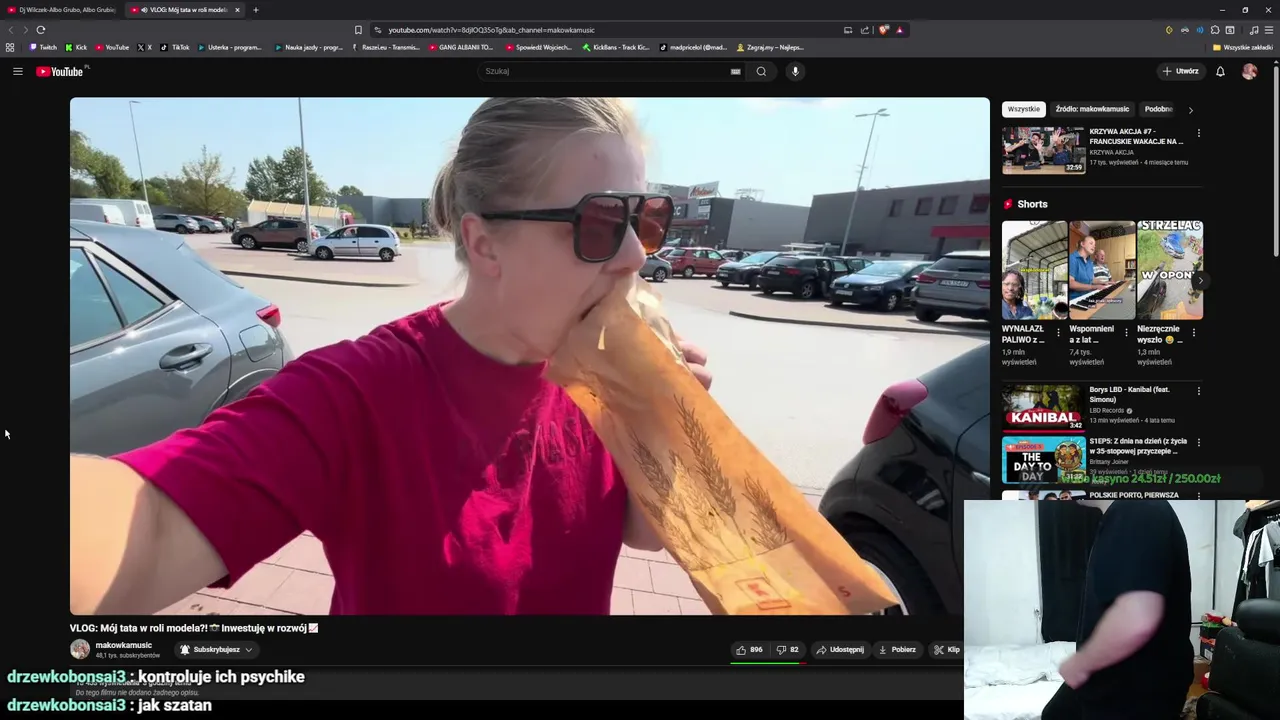The image size is (1280, 720).
Task: Click the main video player frame
Action: coord(529,356)
